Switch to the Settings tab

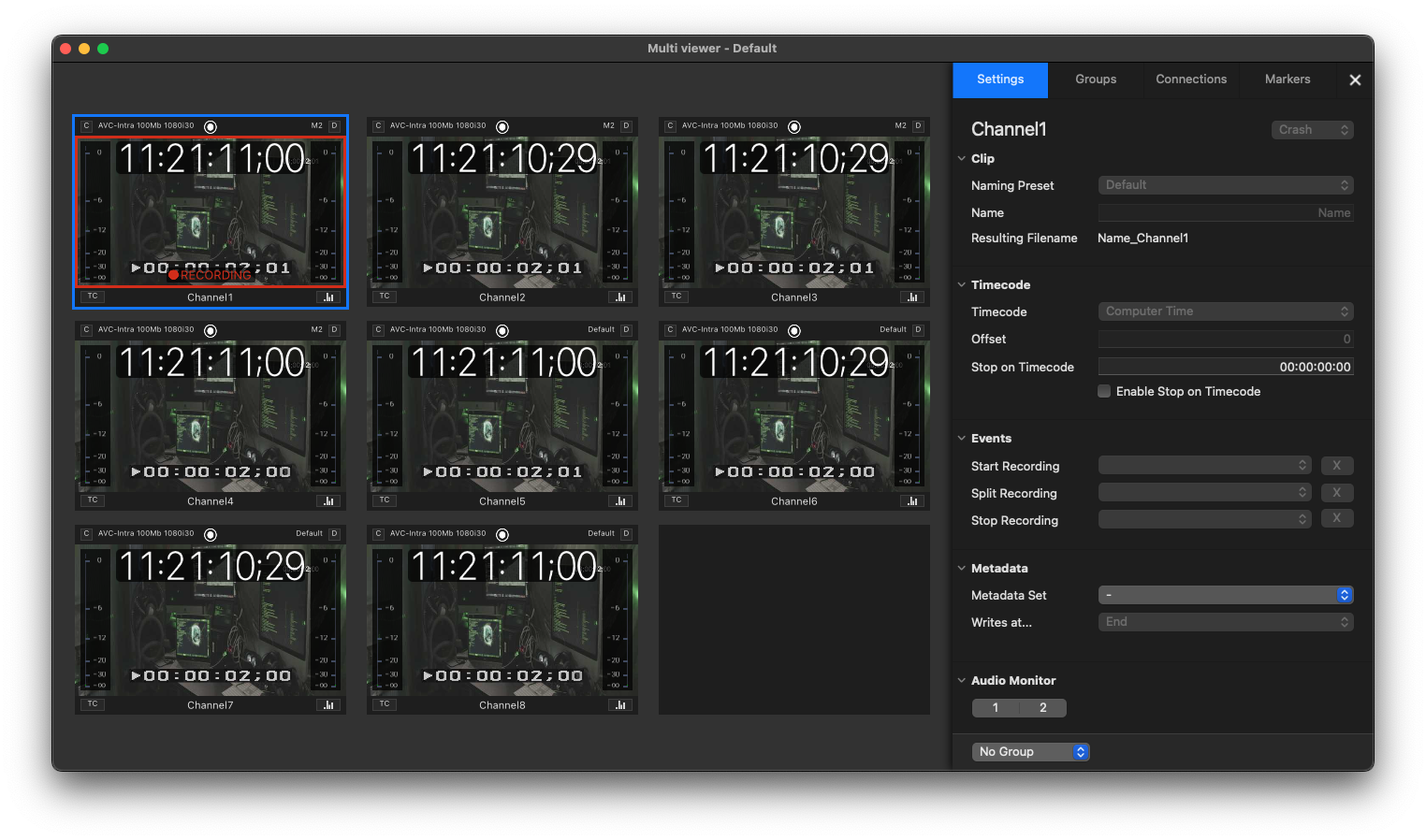click(x=1000, y=80)
